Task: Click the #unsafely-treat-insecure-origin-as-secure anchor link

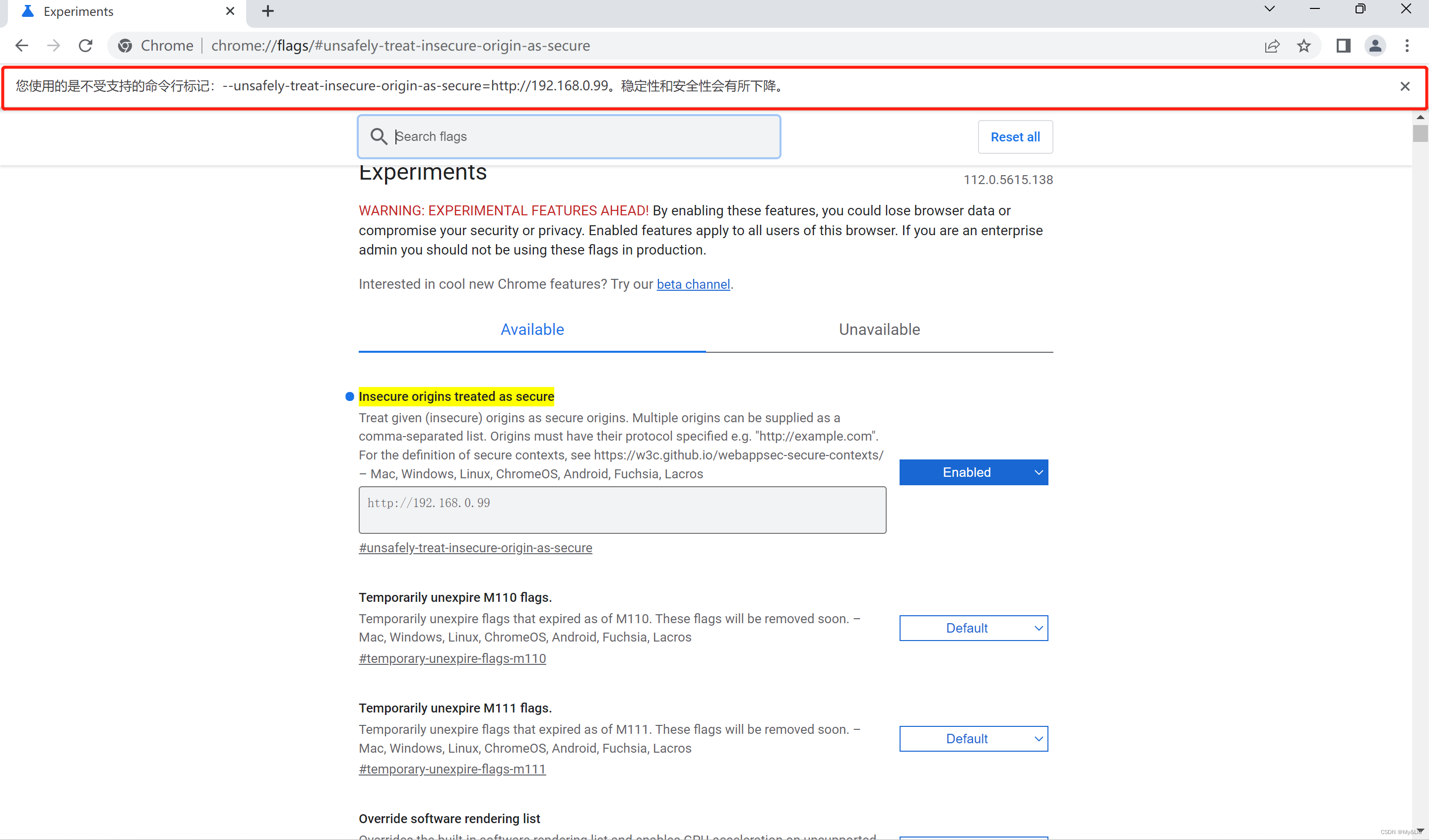Action: coord(475,548)
